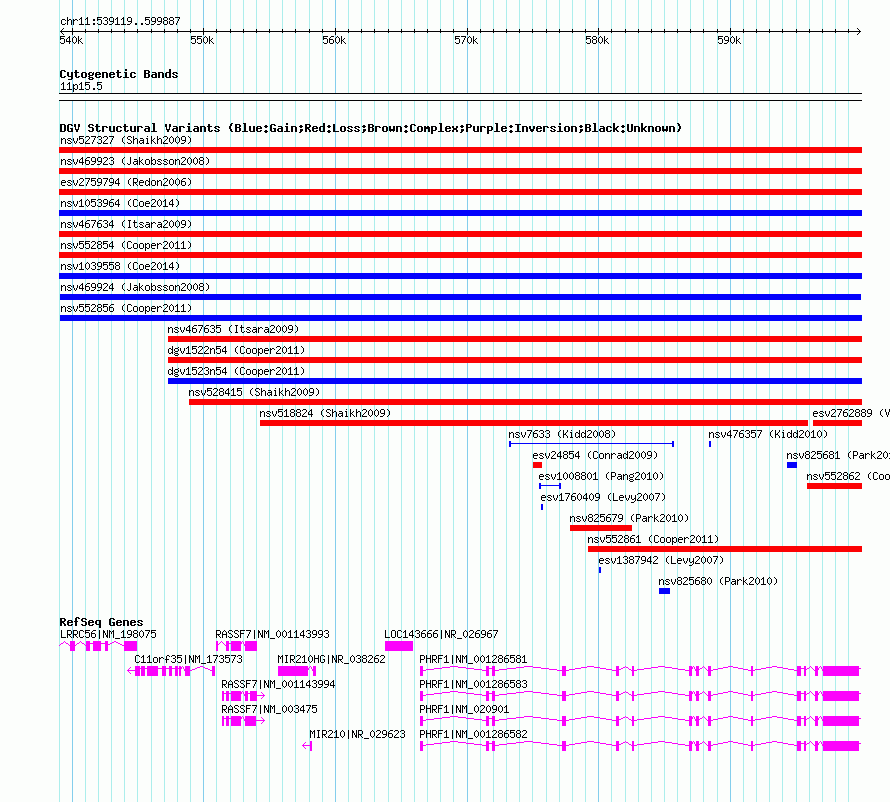
Task: Click nsv476357 (Kidd2010) variant label
Action: (768, 434)
